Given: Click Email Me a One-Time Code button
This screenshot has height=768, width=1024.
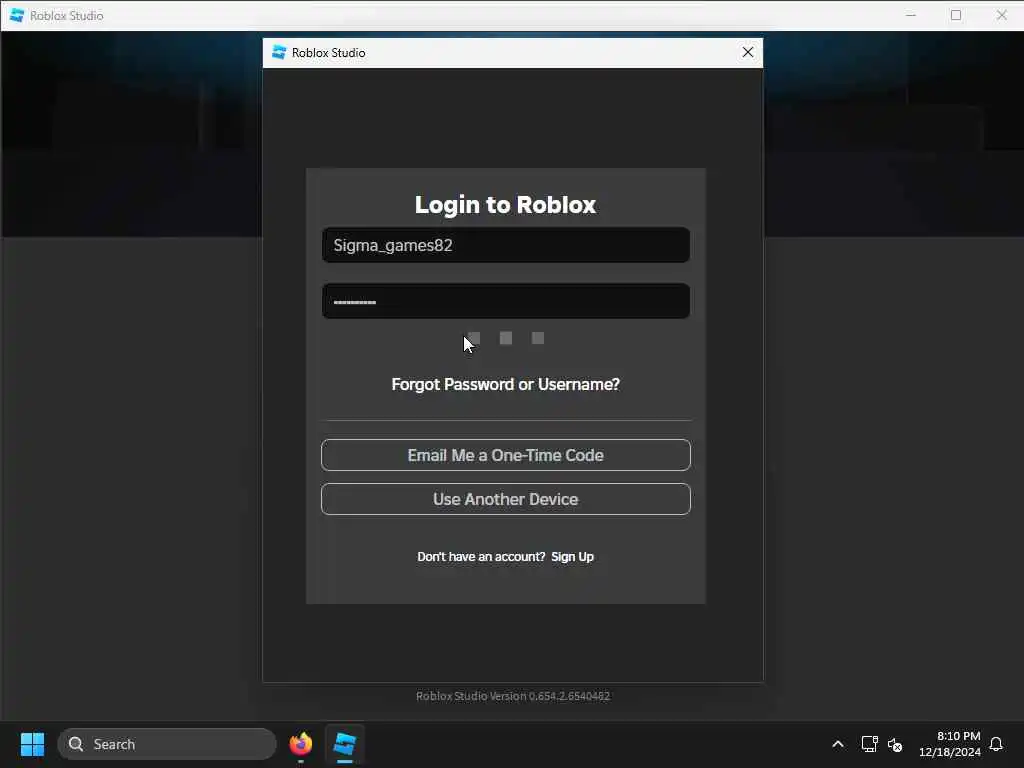Looking at the screenshot, I should click(x=505, y=455).
